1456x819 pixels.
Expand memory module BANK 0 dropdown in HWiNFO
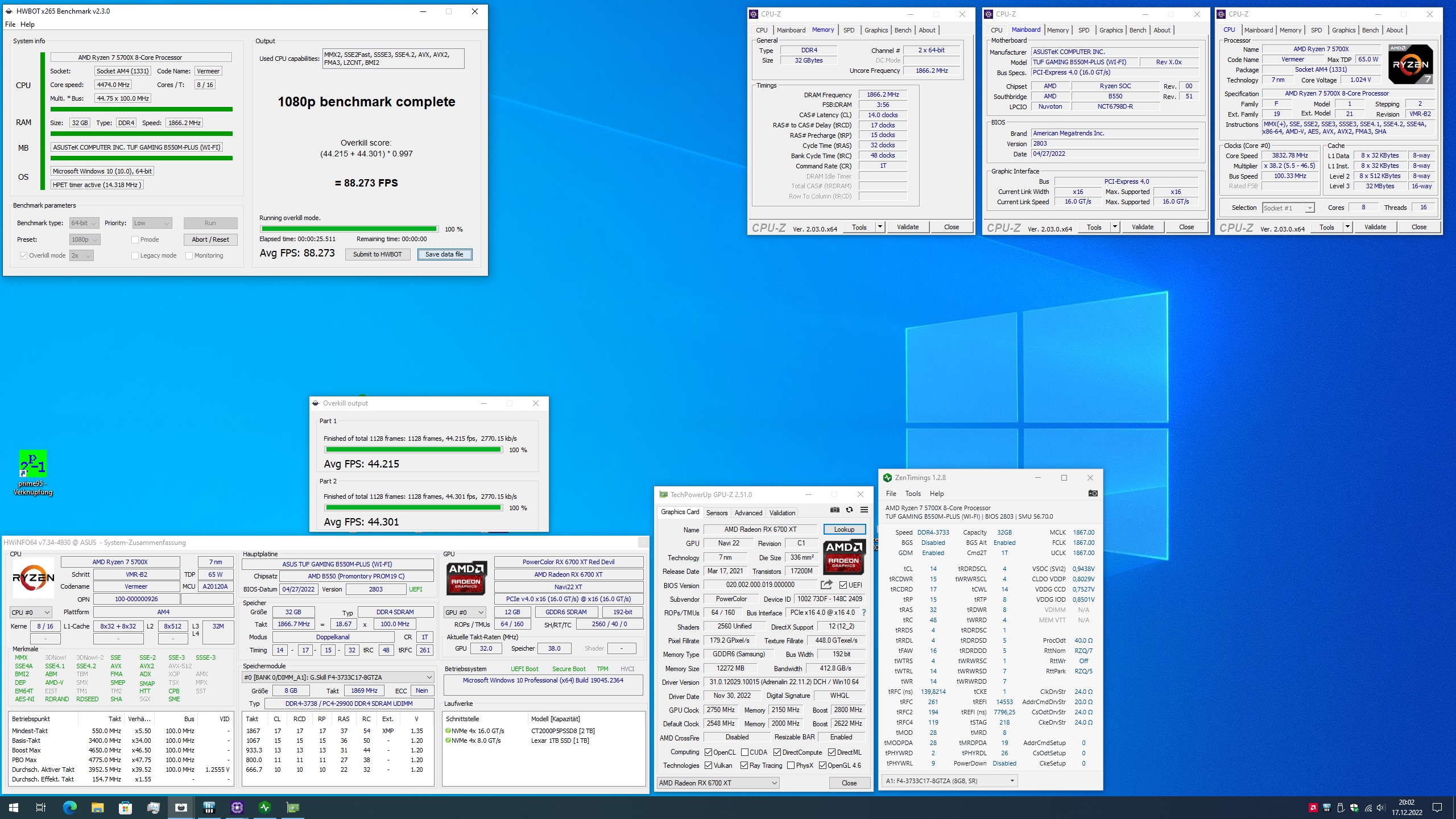[x=338, y=677]
